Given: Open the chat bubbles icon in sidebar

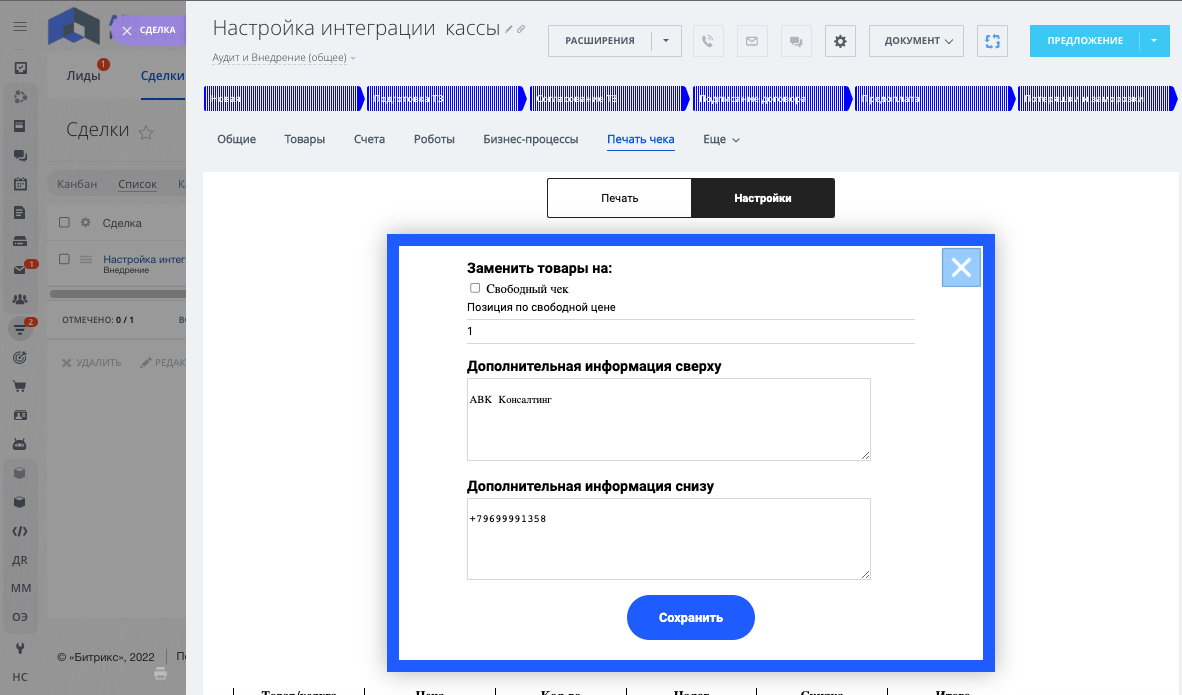Looking at the screenshot, I should [20, 155].
